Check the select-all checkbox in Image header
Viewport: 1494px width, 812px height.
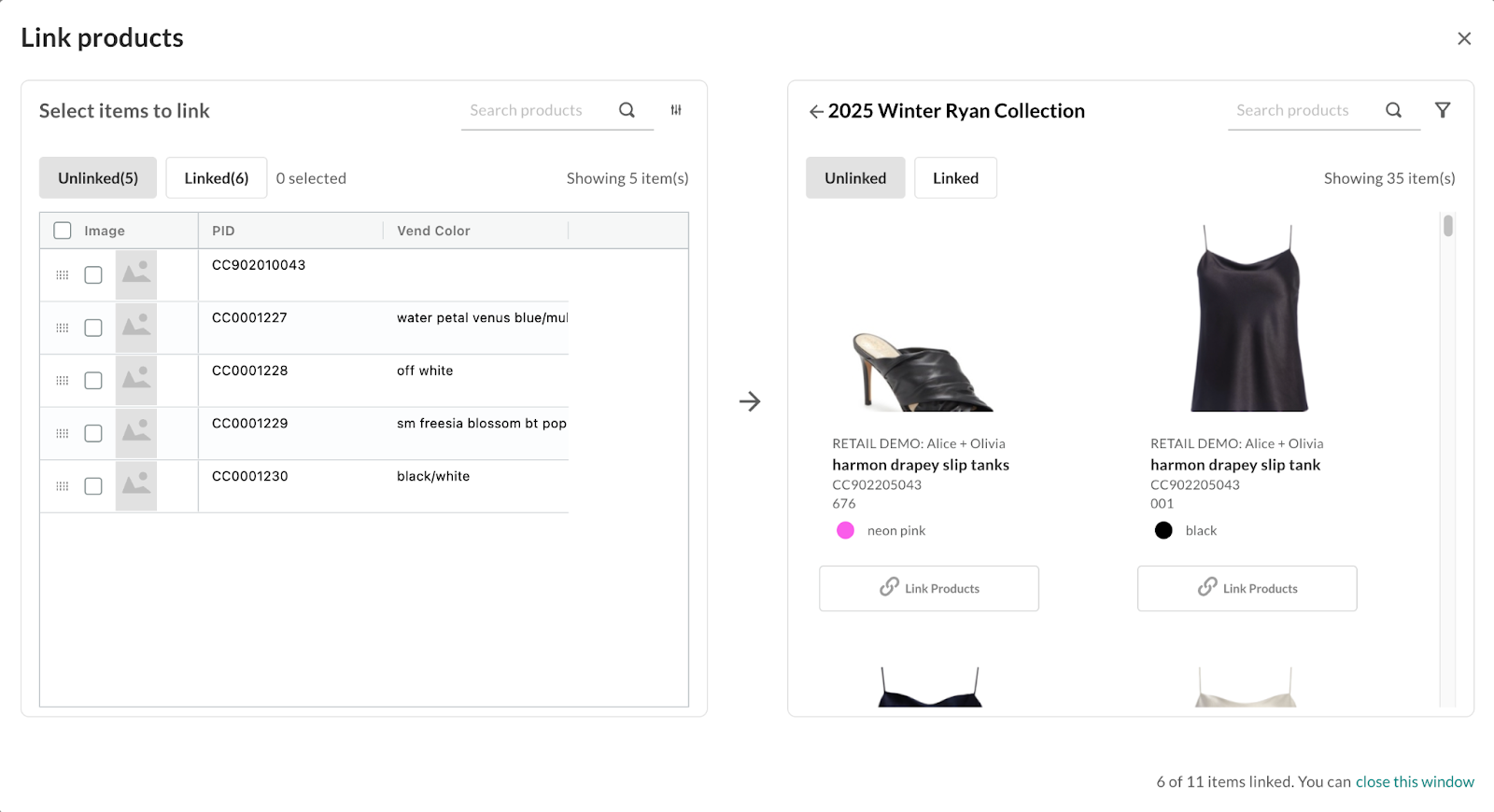tap(63, 231)
